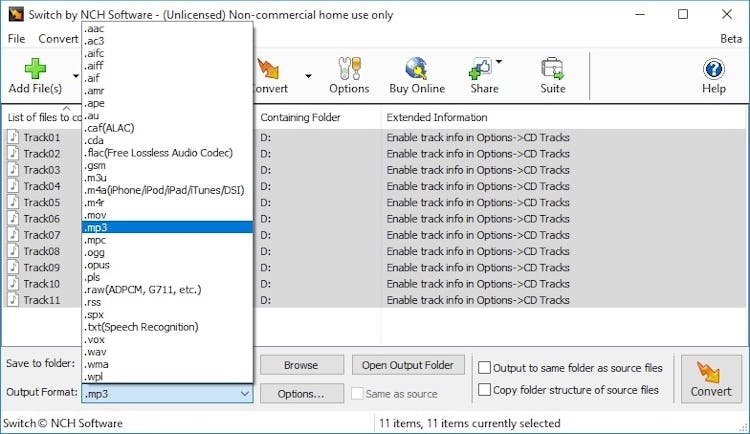Screen dimensions: 750x434
Task: Click the Beta label in the menu bar
Action: click(x=731, y=39)
